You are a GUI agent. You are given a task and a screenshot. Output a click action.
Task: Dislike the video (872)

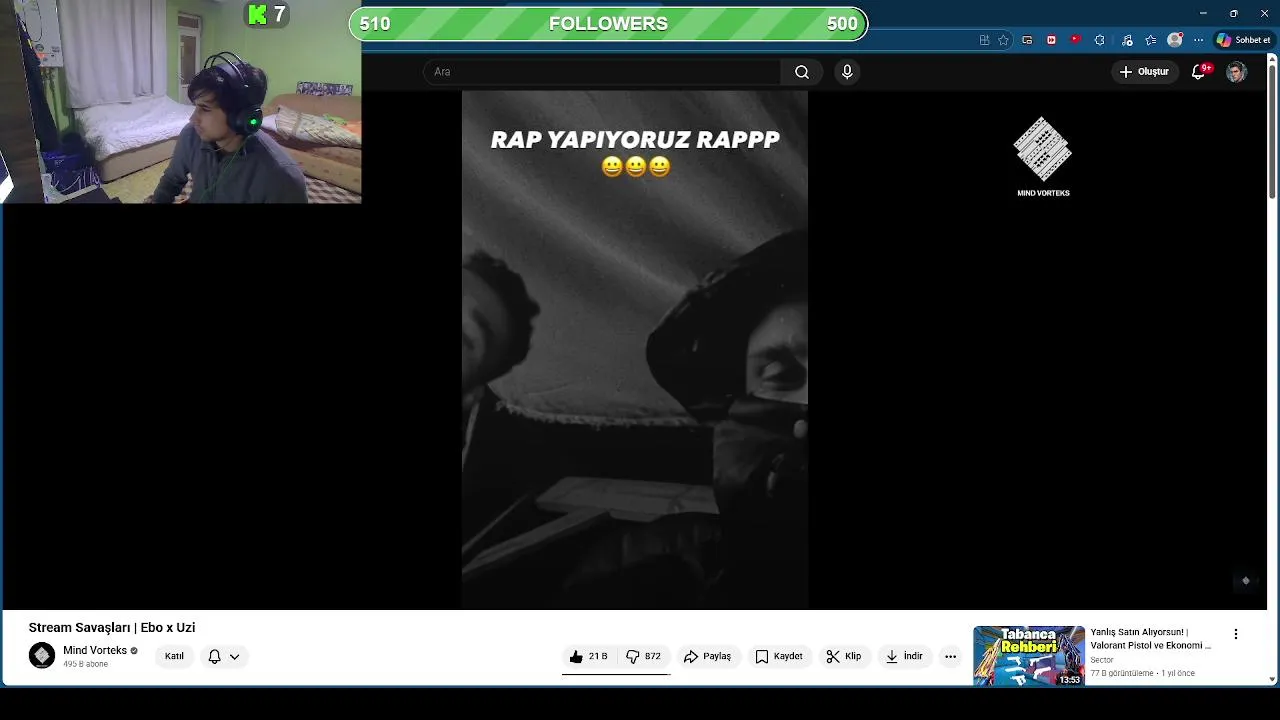pyautogui.click(x=643, y=656)
